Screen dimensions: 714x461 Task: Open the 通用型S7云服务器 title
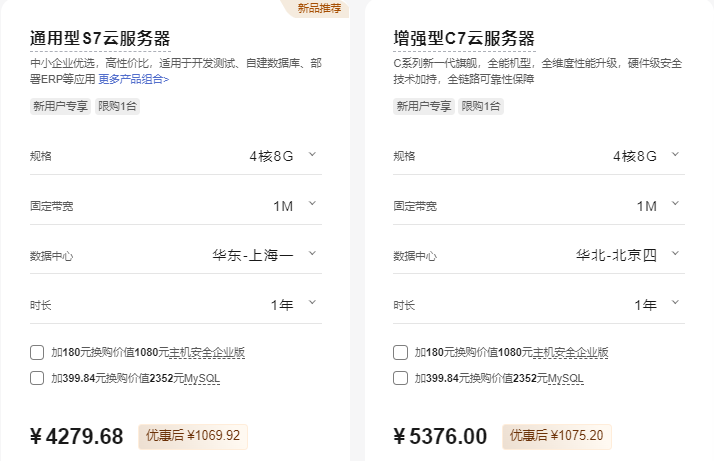click(100, 40)
